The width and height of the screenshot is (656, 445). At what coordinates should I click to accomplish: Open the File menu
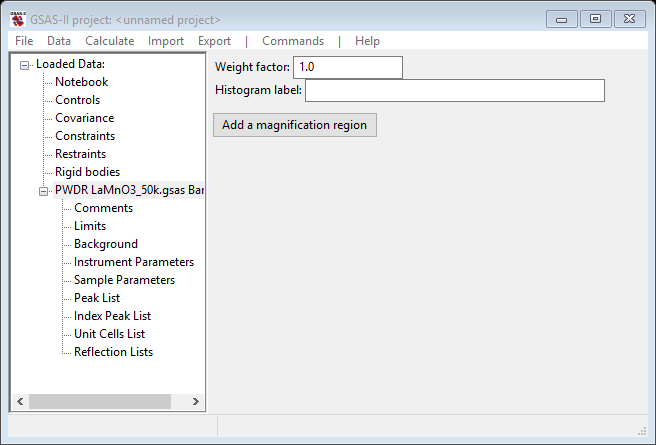(24, 41)
